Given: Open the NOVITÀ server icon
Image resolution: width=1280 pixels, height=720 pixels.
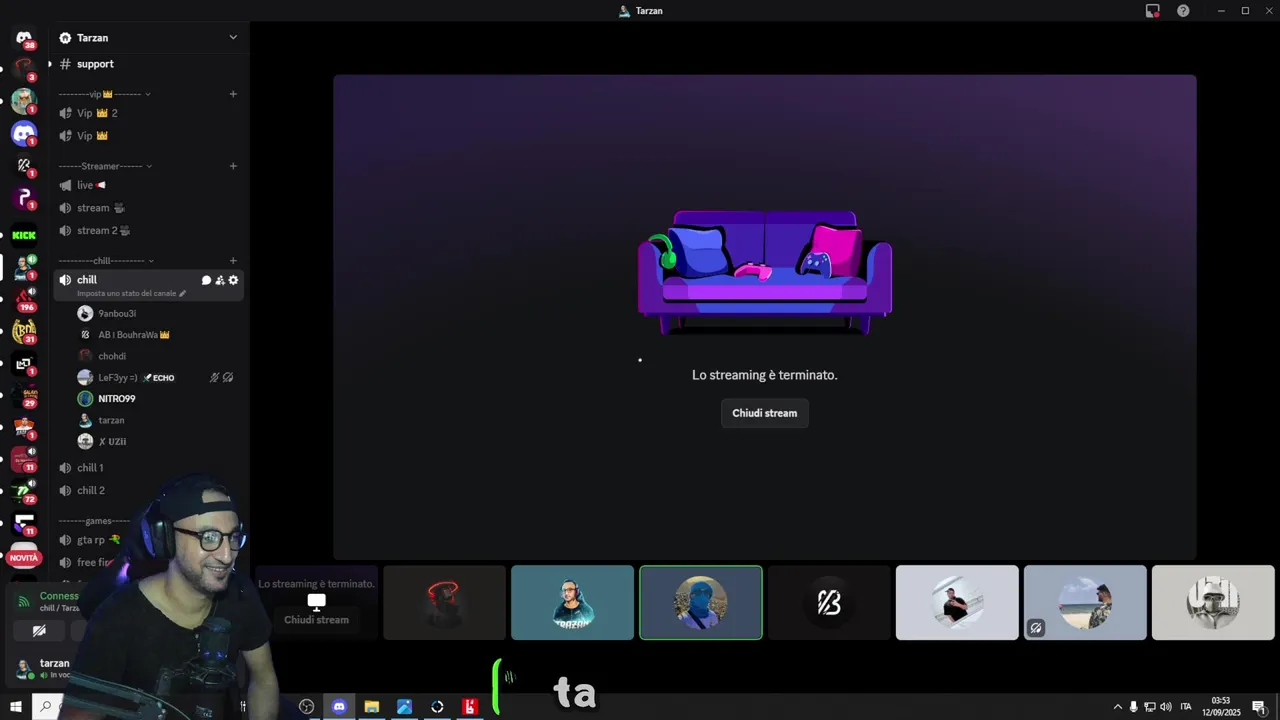Looking at the screenshot, I should click(24, 557).
